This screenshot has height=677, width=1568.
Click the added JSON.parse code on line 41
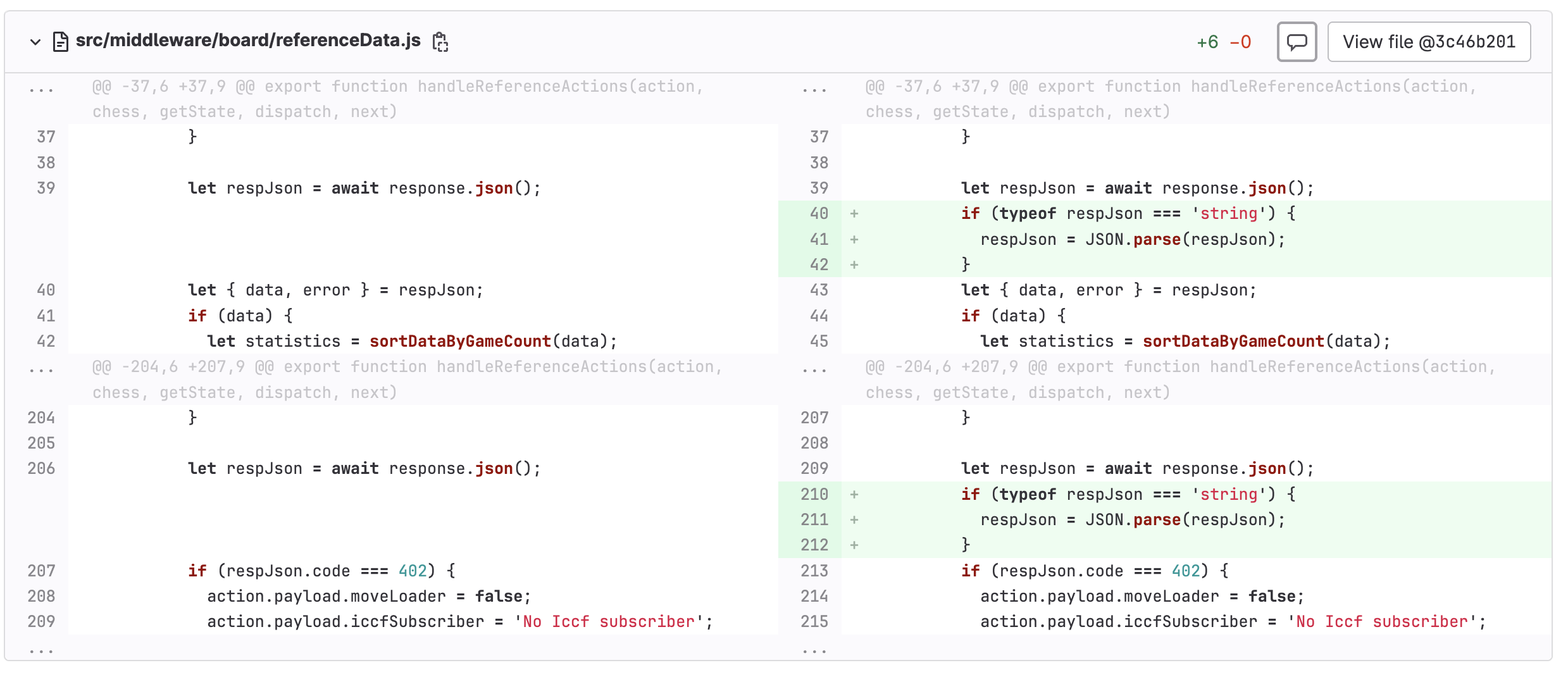tap(1132, 240)
